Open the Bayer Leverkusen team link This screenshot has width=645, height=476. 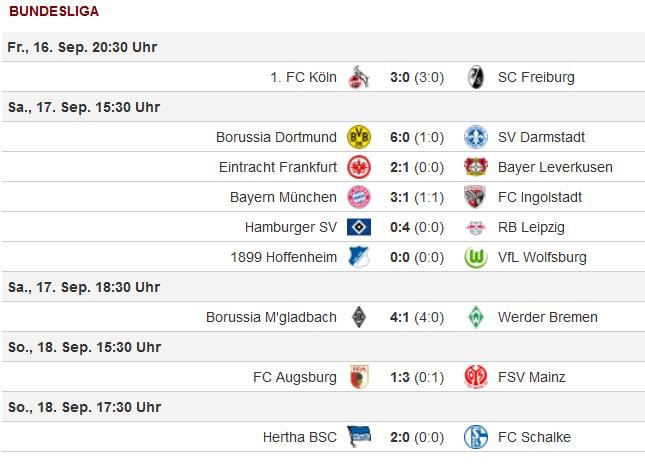[x=553, y=167]
